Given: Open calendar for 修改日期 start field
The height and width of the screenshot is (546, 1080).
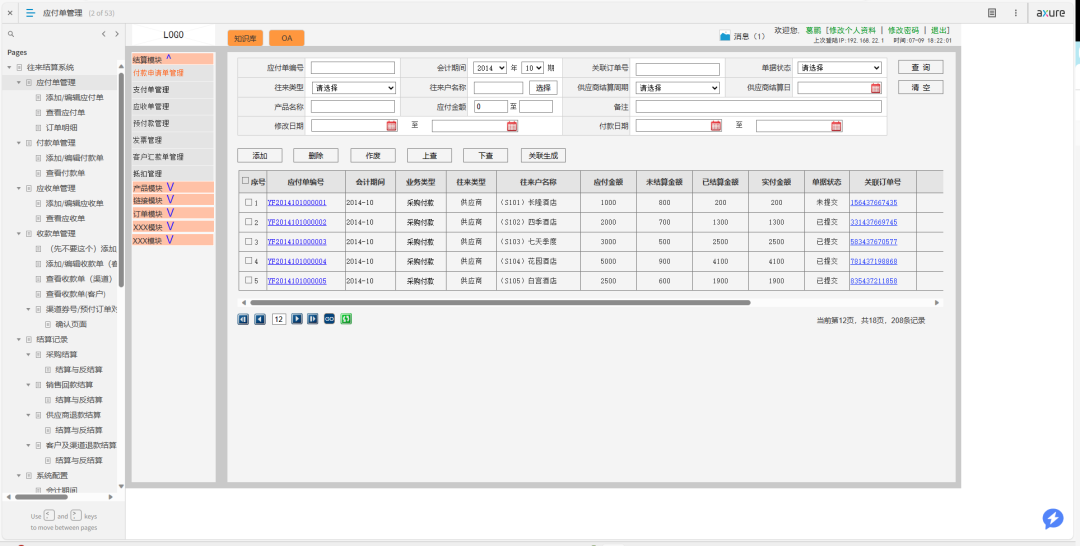Looking at the screenshot, I should [391, 125].
